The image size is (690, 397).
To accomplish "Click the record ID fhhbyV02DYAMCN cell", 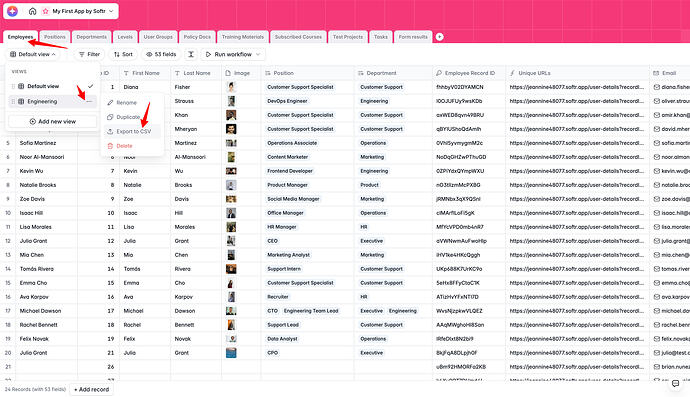I will (x=469, y=87).
